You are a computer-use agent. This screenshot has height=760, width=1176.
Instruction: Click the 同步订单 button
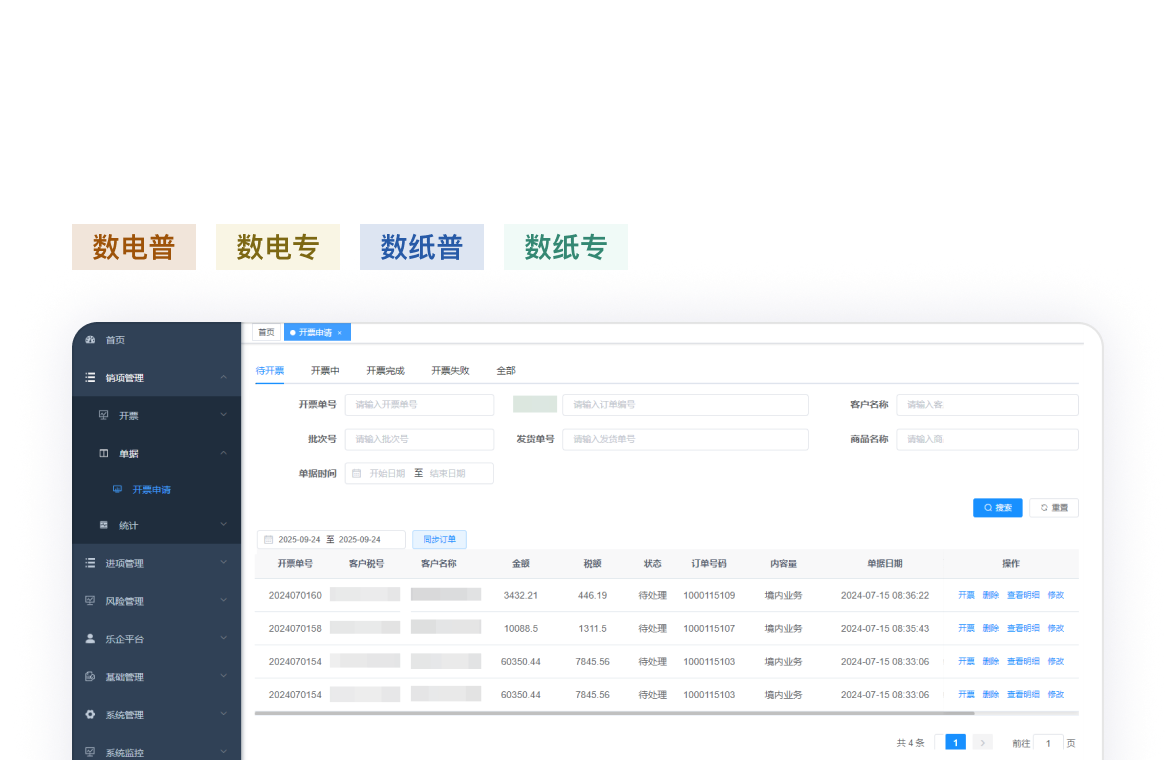440,539
